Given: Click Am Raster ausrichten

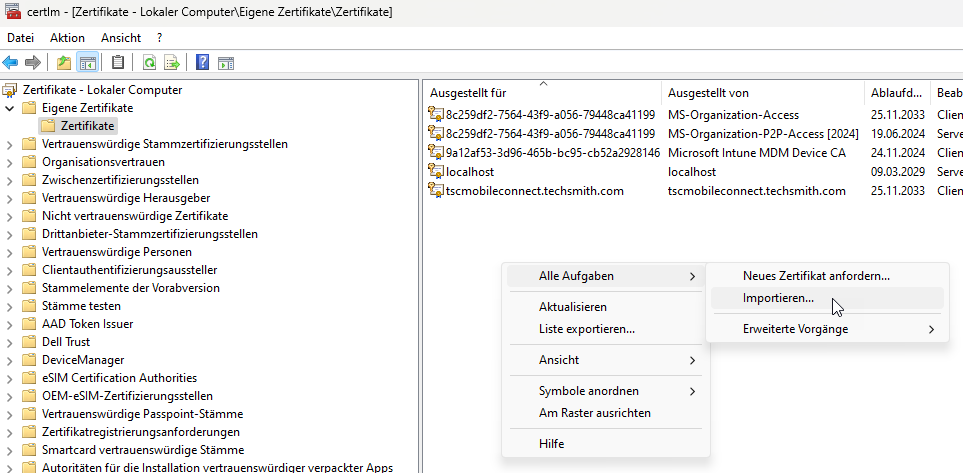Looking at the screenshot, I should pos(606,413).
